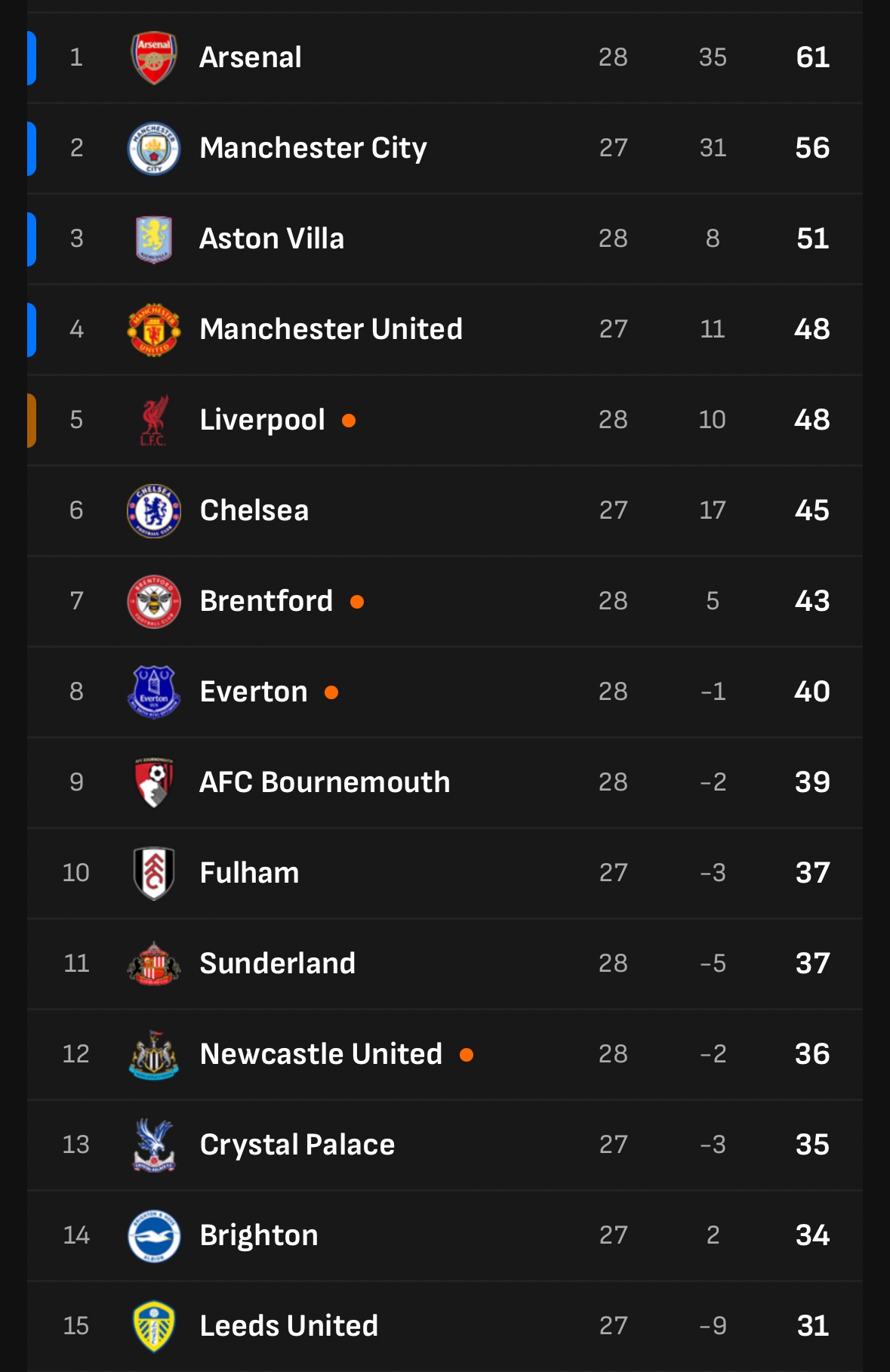This screenshot has width=890, height=1372.
Task: Tap the Chelsea lion badge
Action: pos(154,510)
